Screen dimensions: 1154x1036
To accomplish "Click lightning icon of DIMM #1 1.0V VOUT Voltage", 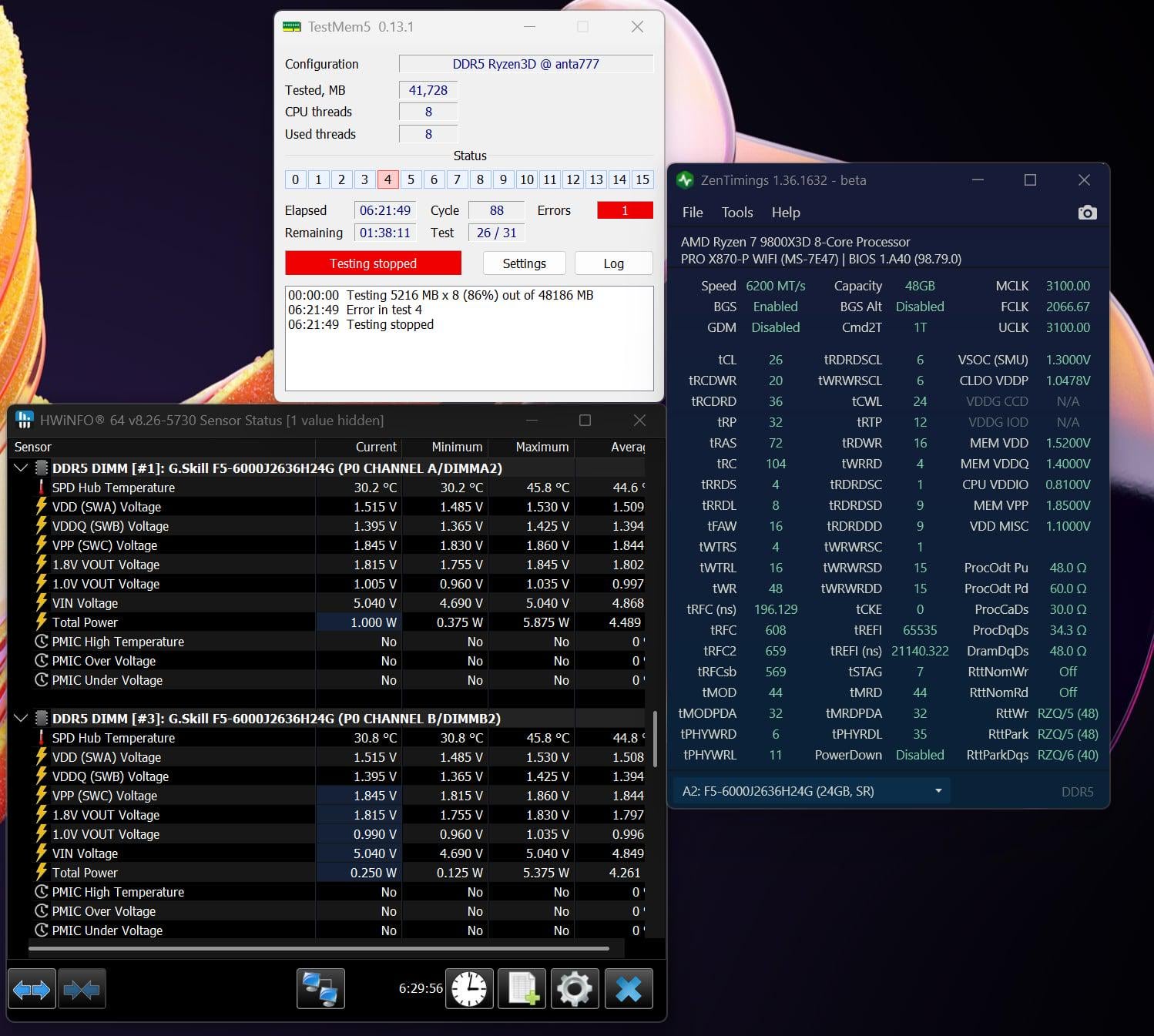I will 42,584.
